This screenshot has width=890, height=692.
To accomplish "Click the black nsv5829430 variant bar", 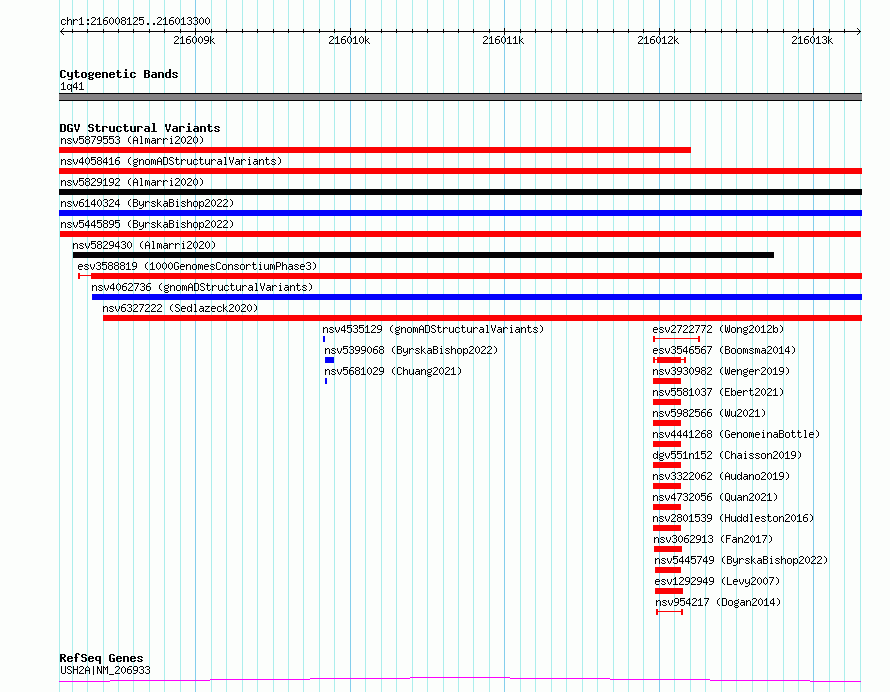I will [423, 255].
